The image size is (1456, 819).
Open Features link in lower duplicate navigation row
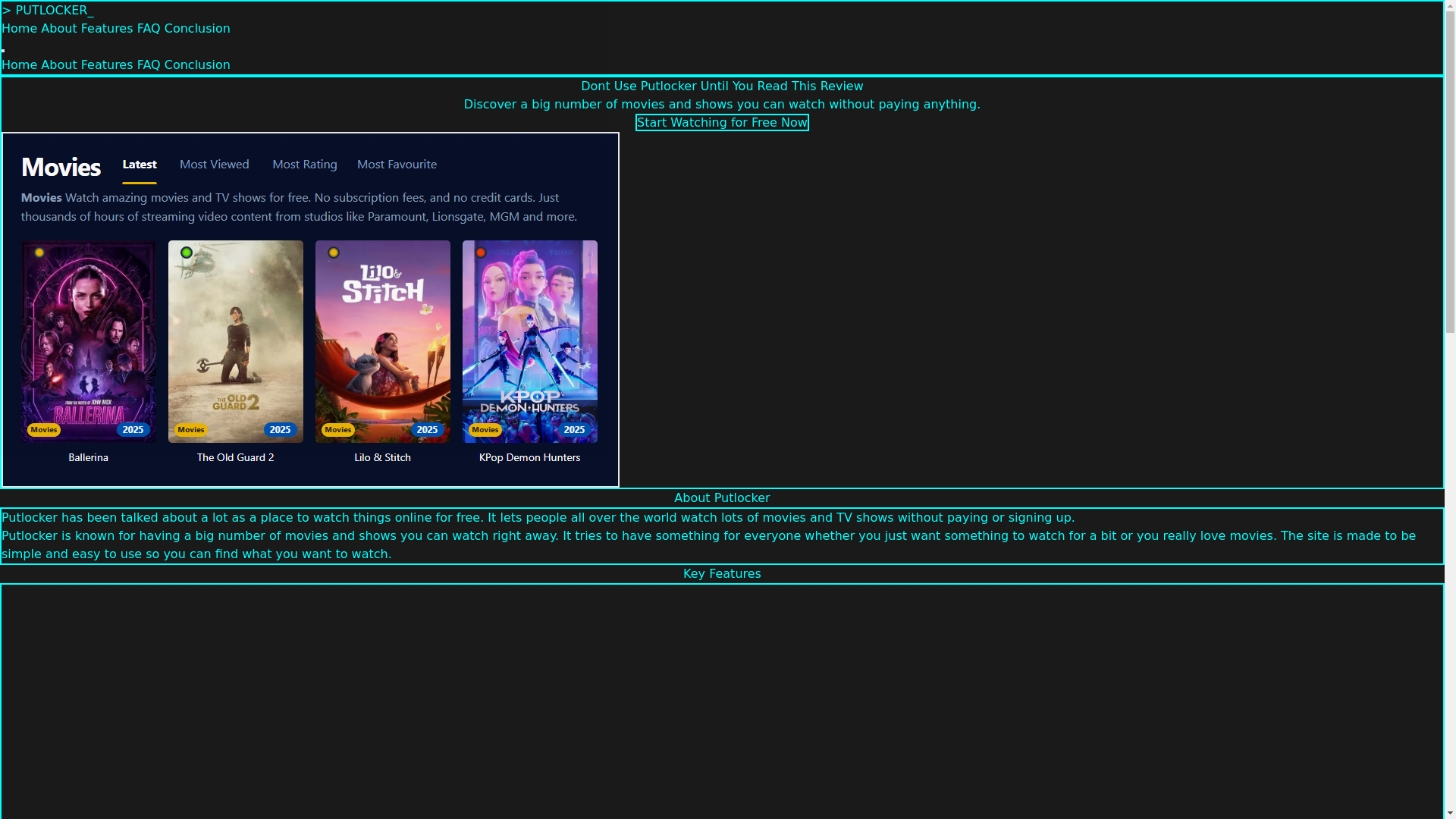(x=107, y=65)
